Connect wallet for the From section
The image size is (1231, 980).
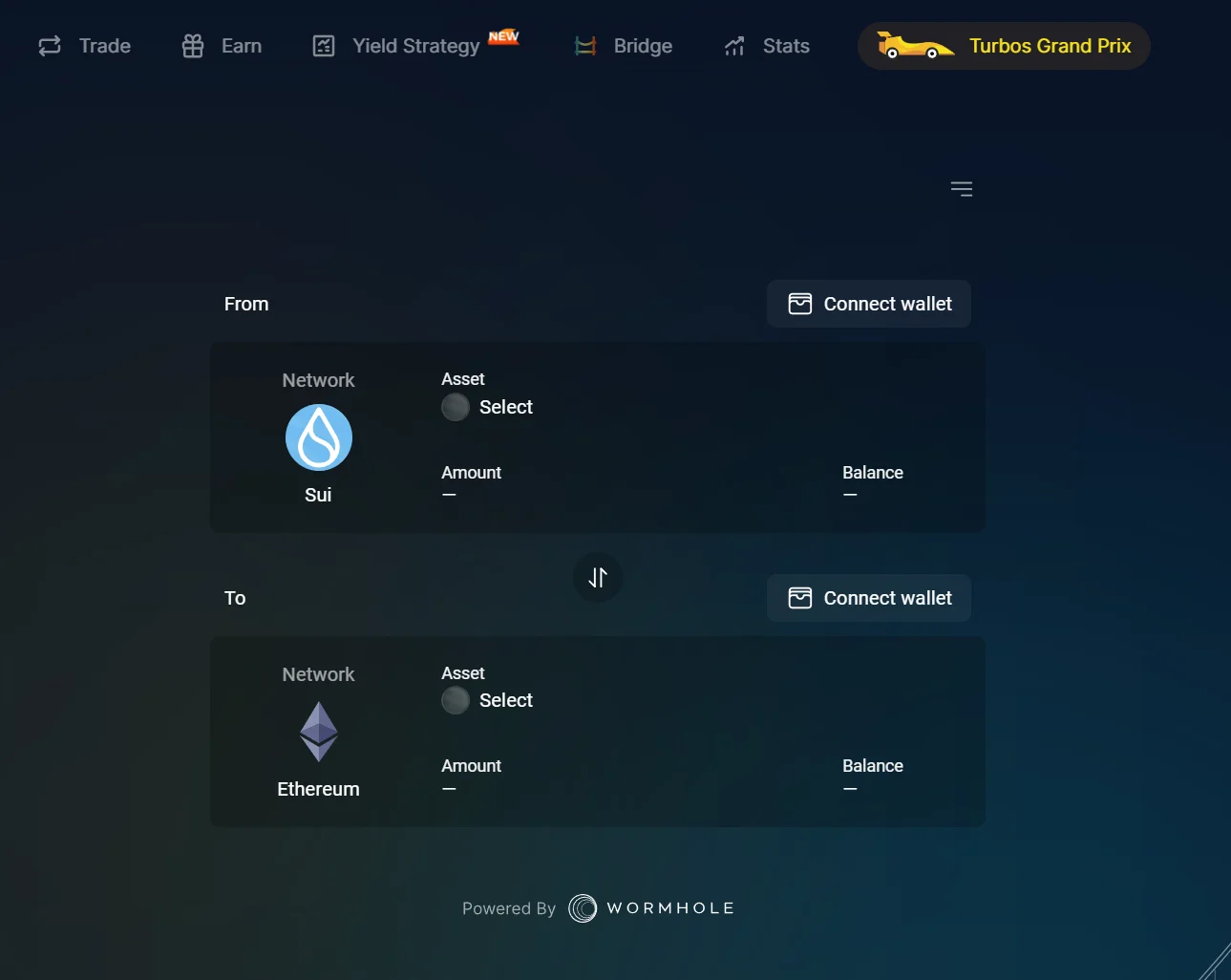(x=869, y=304)
